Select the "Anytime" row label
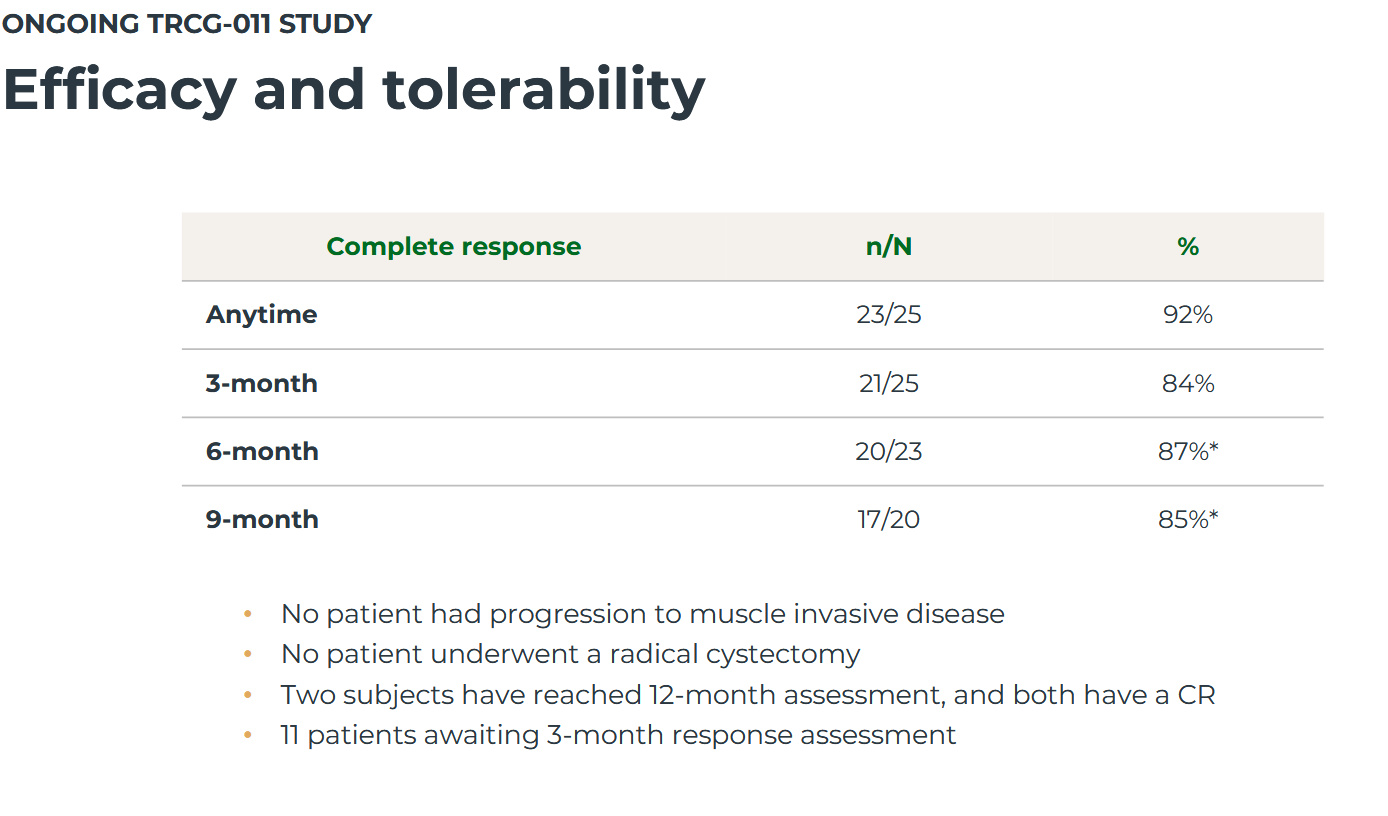This screenshot has width=1388, height=816. coord(261,315)
